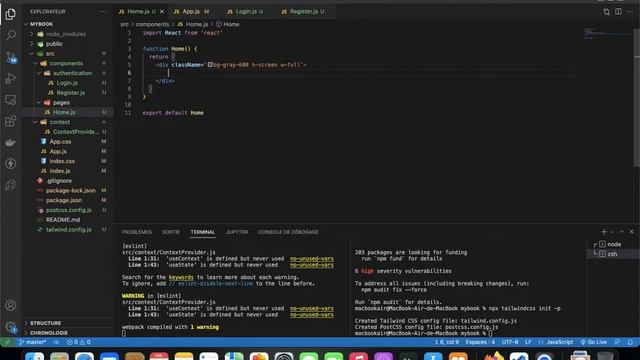Open the new terminal launch profile dropdown

(611, 232)
